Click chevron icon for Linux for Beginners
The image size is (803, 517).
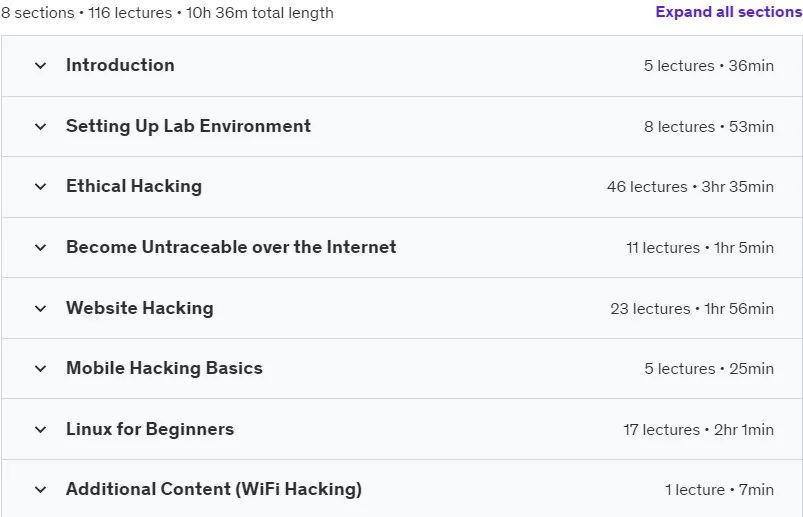point(40,429)
